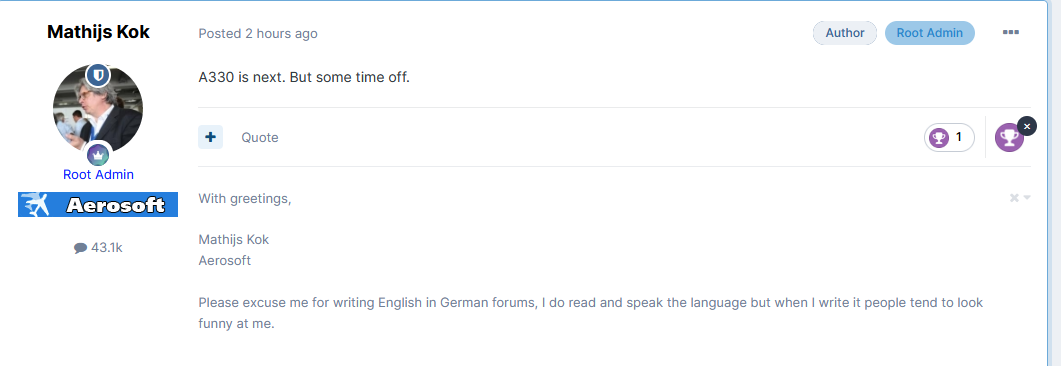View who reacted via the count "1"

point(958,137)
